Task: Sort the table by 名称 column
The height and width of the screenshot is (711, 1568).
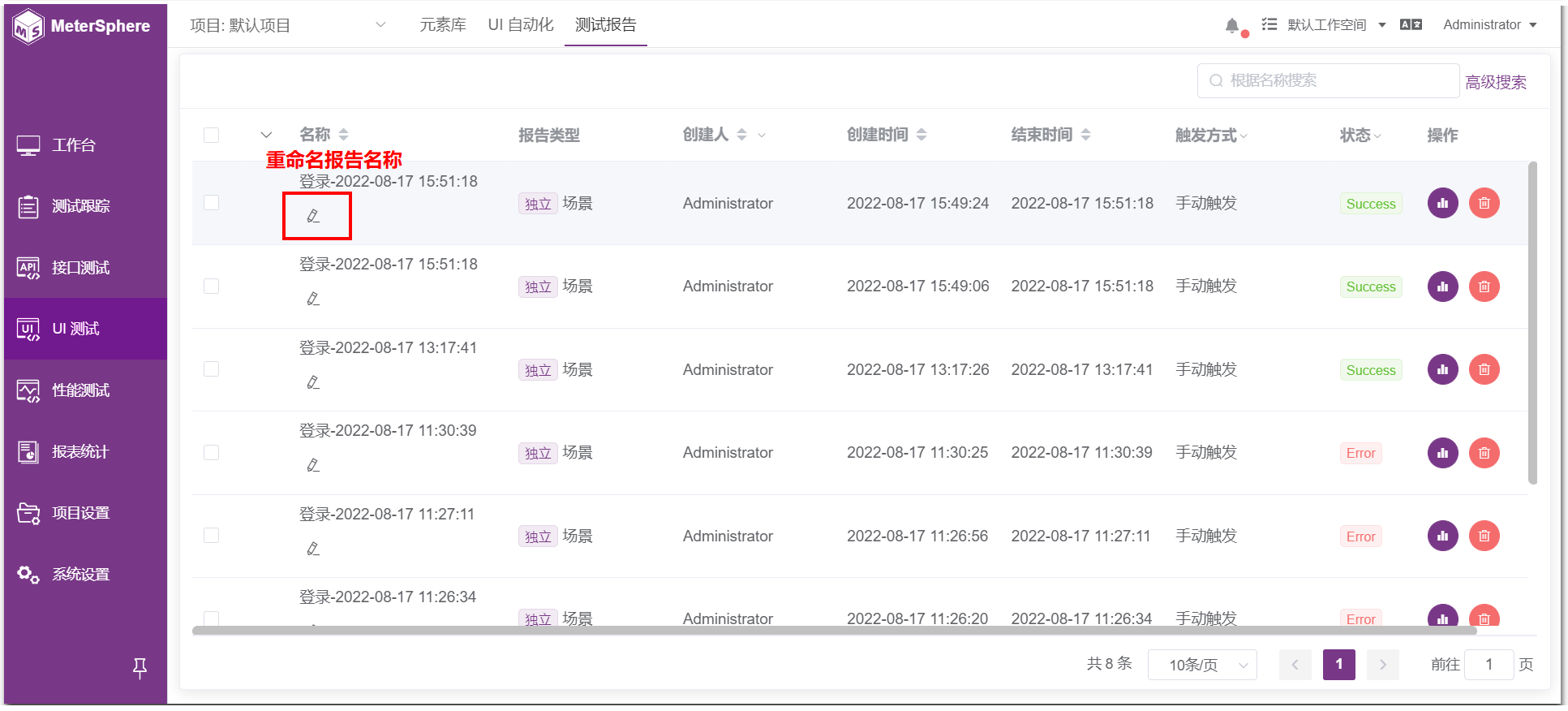Action: click(x=343, y=135)
